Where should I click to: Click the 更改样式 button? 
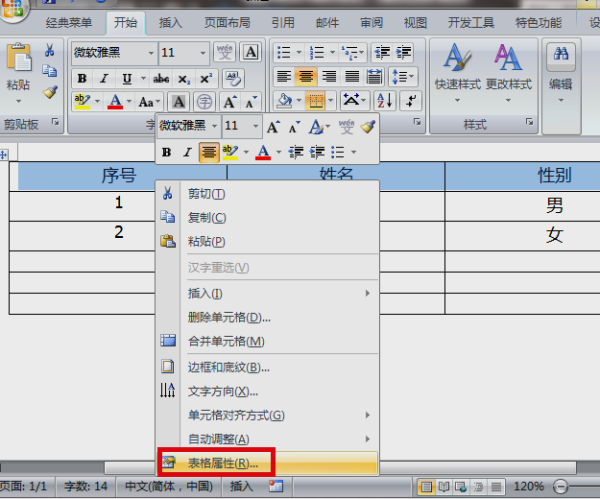coord(509,71)
